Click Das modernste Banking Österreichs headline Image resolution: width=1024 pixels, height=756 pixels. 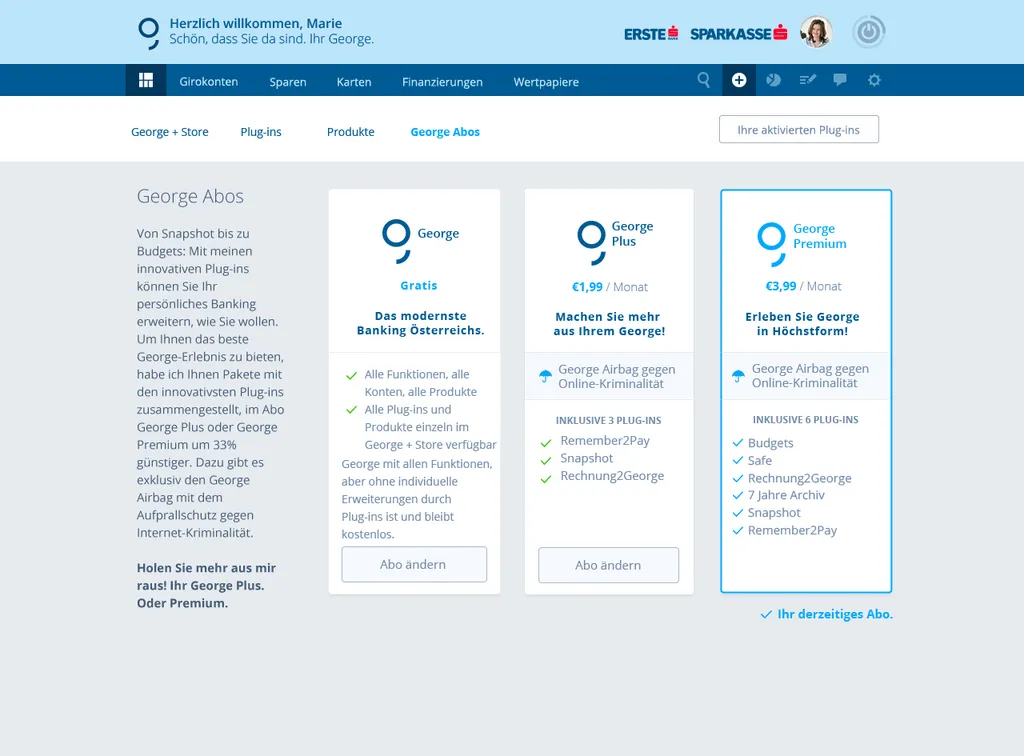point(421,323)
